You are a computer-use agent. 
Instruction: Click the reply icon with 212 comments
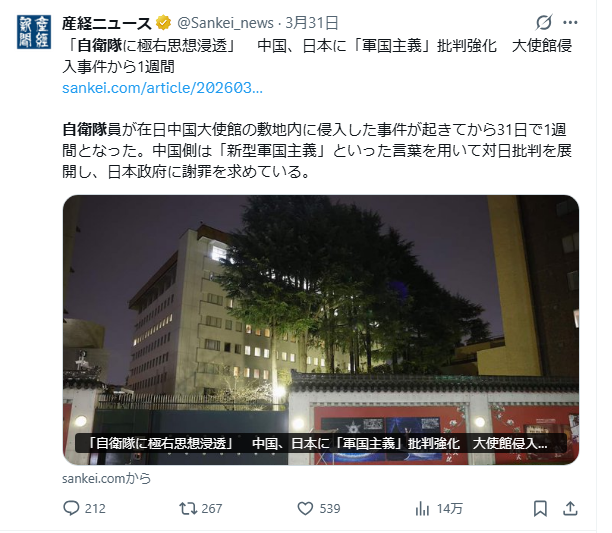click(71, 508)
